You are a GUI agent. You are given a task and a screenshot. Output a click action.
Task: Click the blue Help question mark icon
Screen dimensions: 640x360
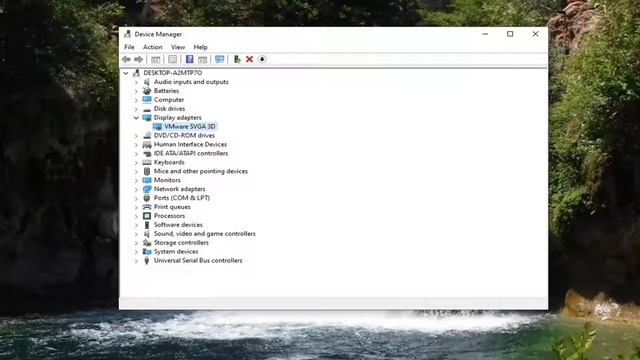click(x=189, y=59)
